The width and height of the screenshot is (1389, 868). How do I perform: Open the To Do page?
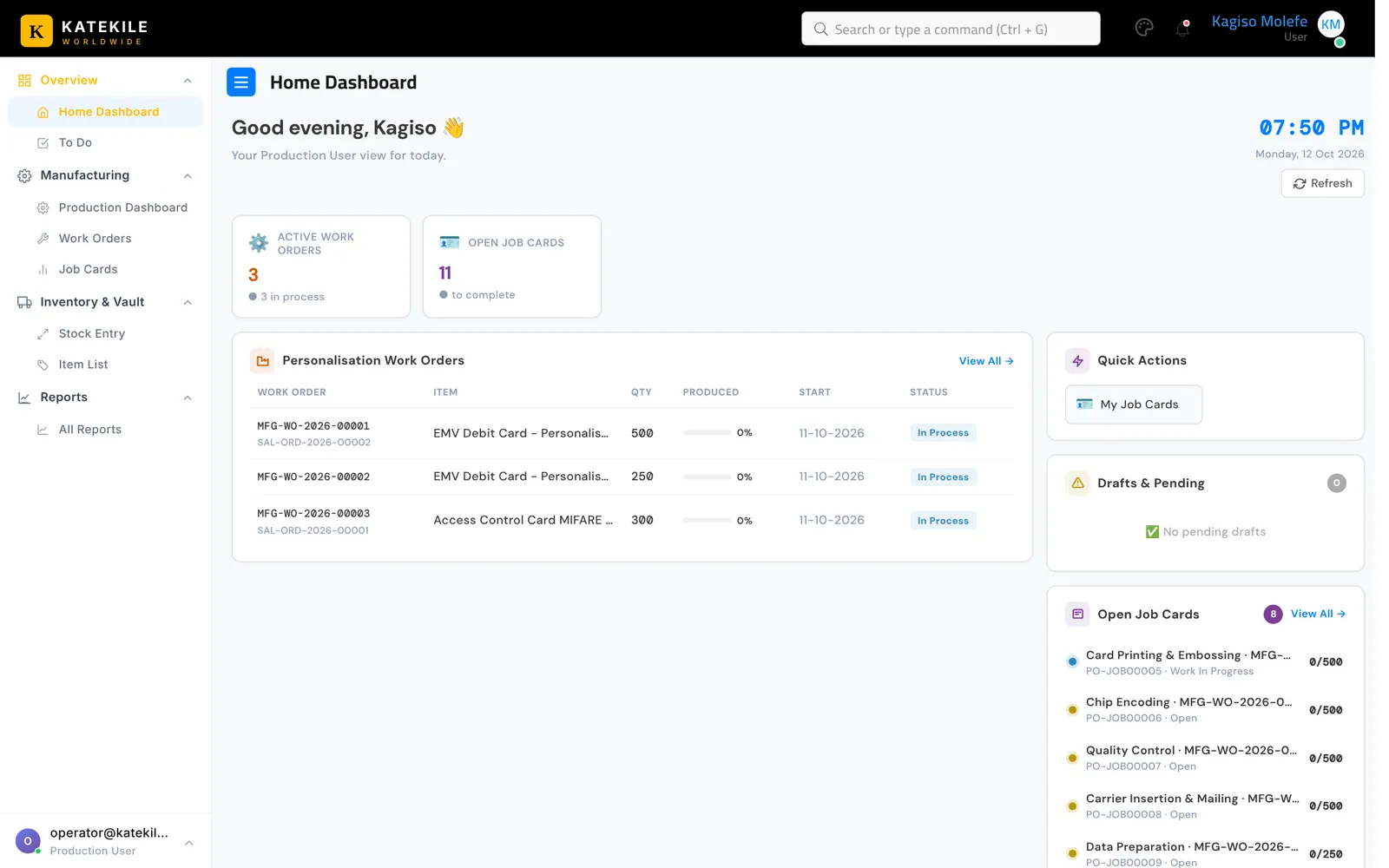coord(106,142)
